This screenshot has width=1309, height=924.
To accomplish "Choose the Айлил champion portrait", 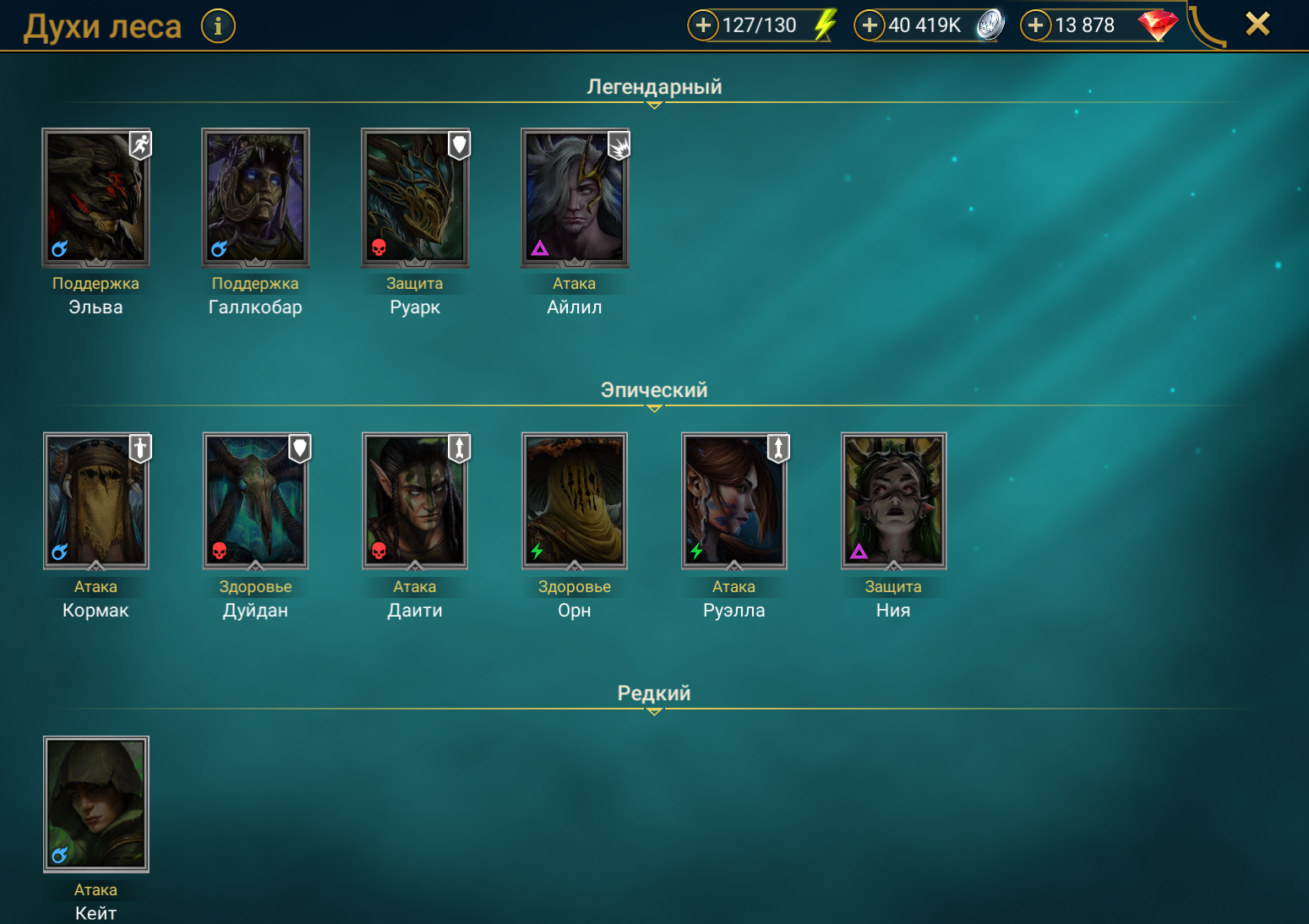I will click(x=575, y=198).
